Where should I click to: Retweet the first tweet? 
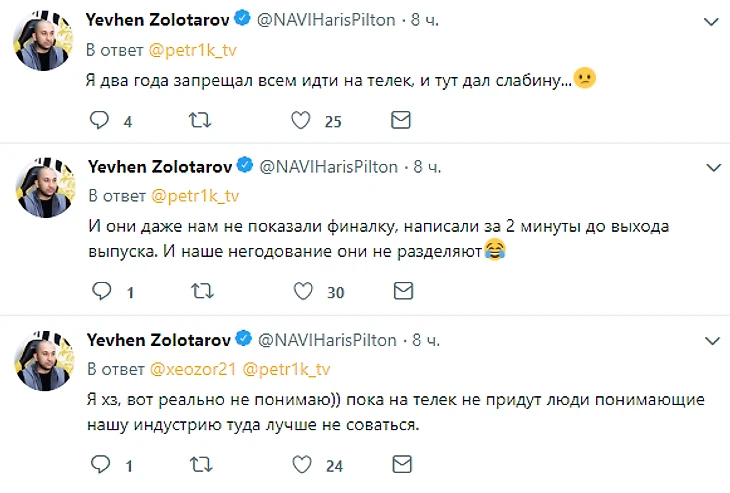(x=200, y=121)
